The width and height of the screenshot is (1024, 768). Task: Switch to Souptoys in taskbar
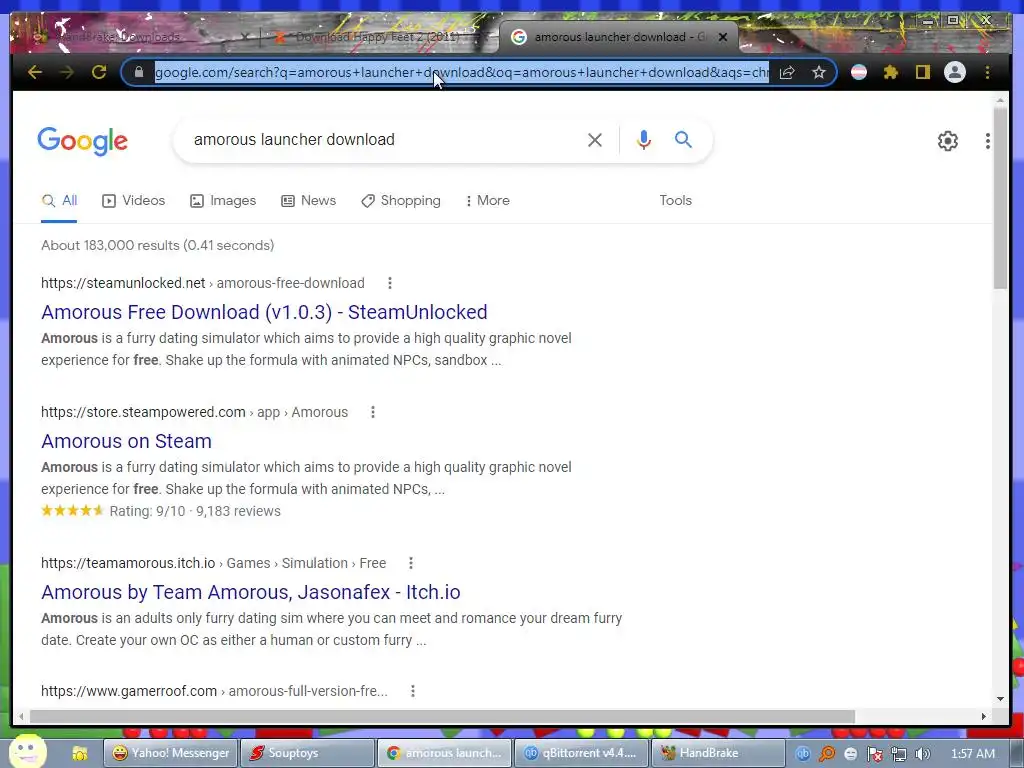[x=308, y=753]
